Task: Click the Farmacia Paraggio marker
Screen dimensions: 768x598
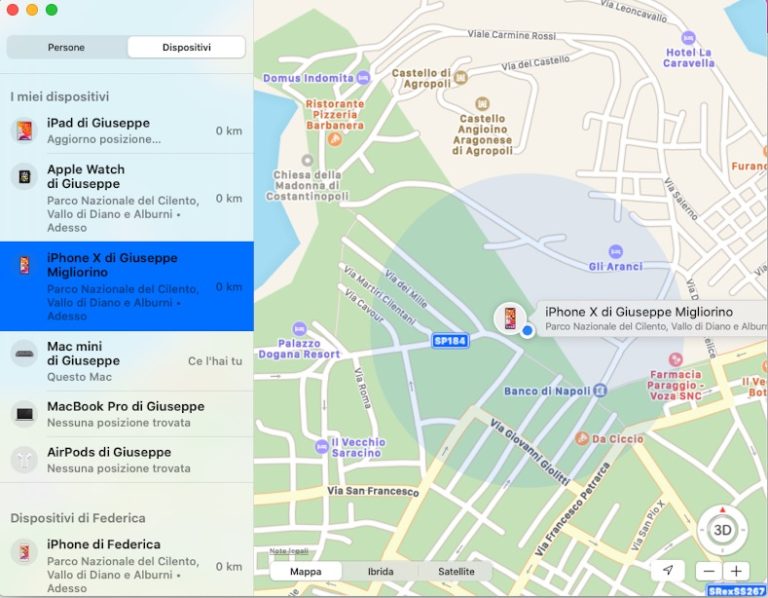Action: click(x=676, y=359)
